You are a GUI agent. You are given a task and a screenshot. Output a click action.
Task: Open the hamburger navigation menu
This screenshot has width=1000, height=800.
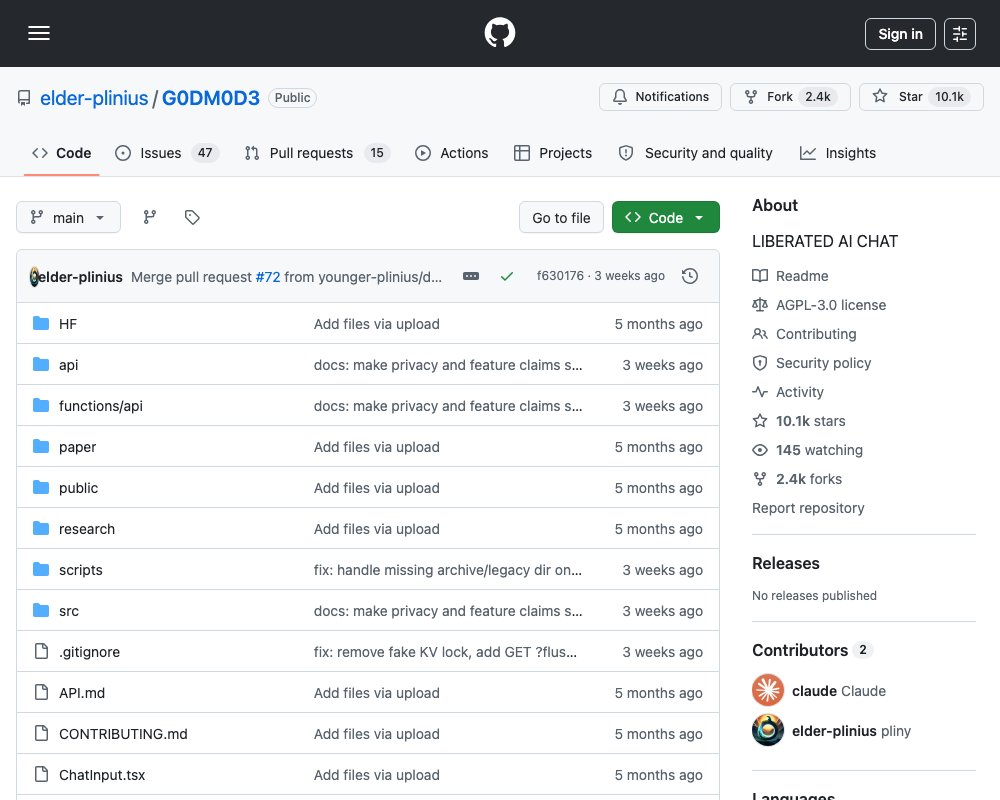39,33
